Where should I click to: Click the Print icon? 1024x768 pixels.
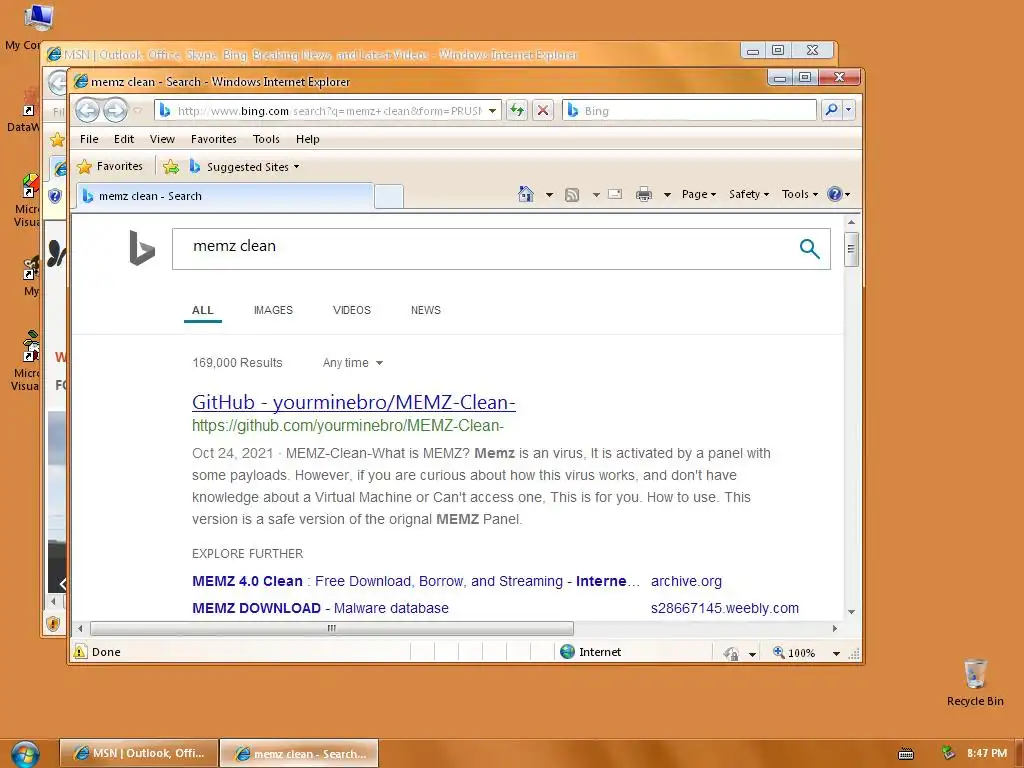[644, 194]
